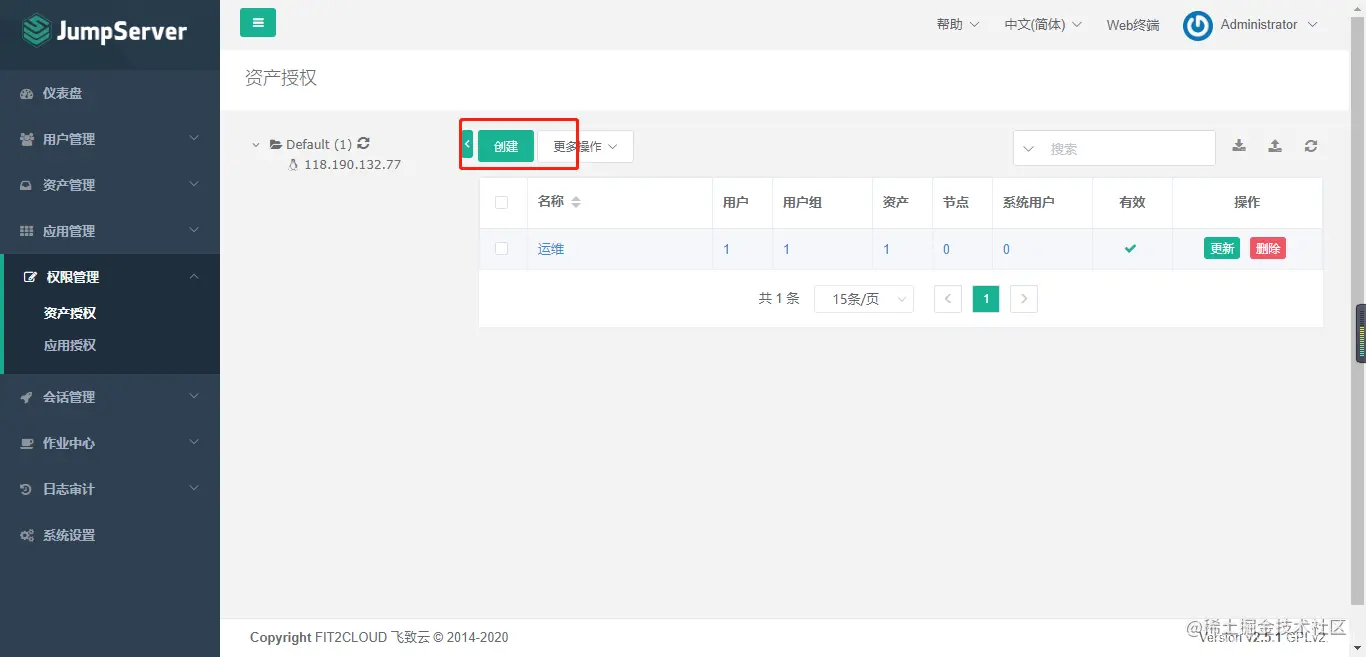The image size is (1366, 657).
Task: Click the 会话管理 rocket icon
Action: click(27, 398)
